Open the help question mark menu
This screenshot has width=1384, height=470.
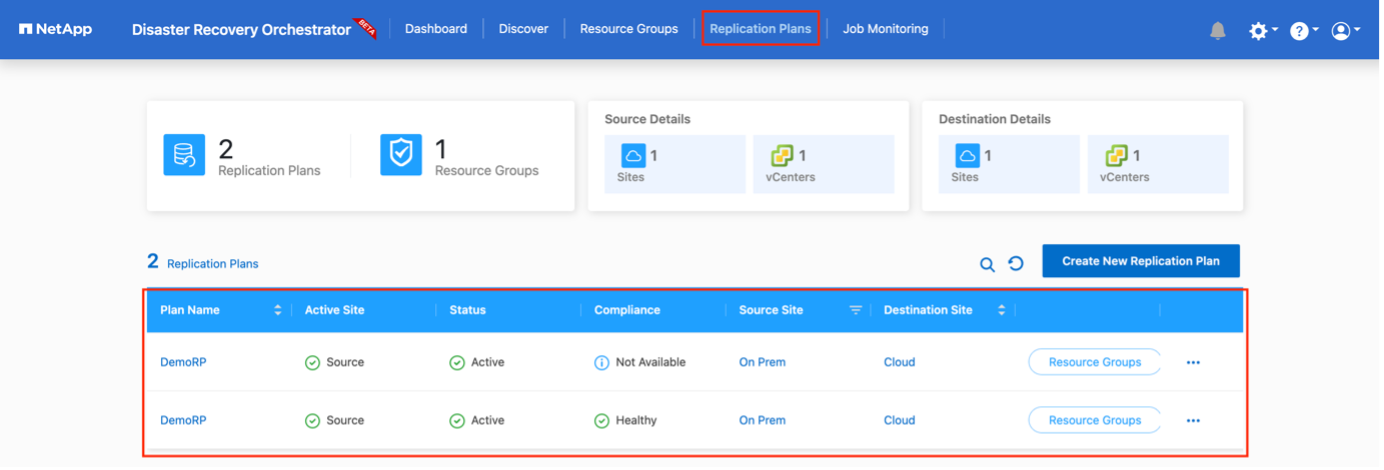click(x=1299, y=31)
